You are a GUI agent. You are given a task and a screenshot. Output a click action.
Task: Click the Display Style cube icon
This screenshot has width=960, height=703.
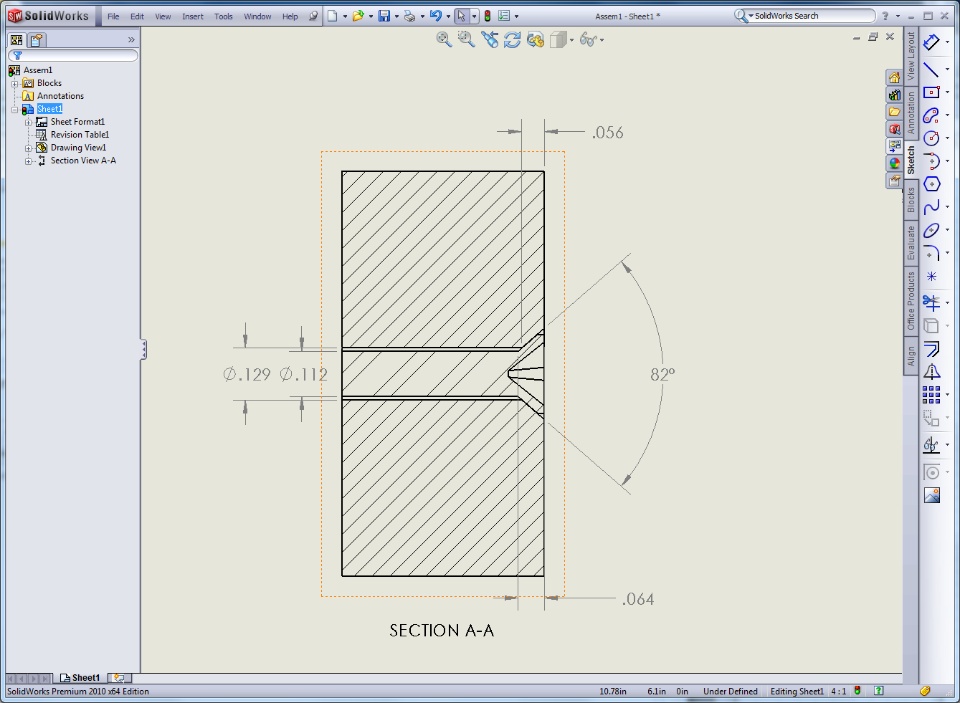point(558,40)
